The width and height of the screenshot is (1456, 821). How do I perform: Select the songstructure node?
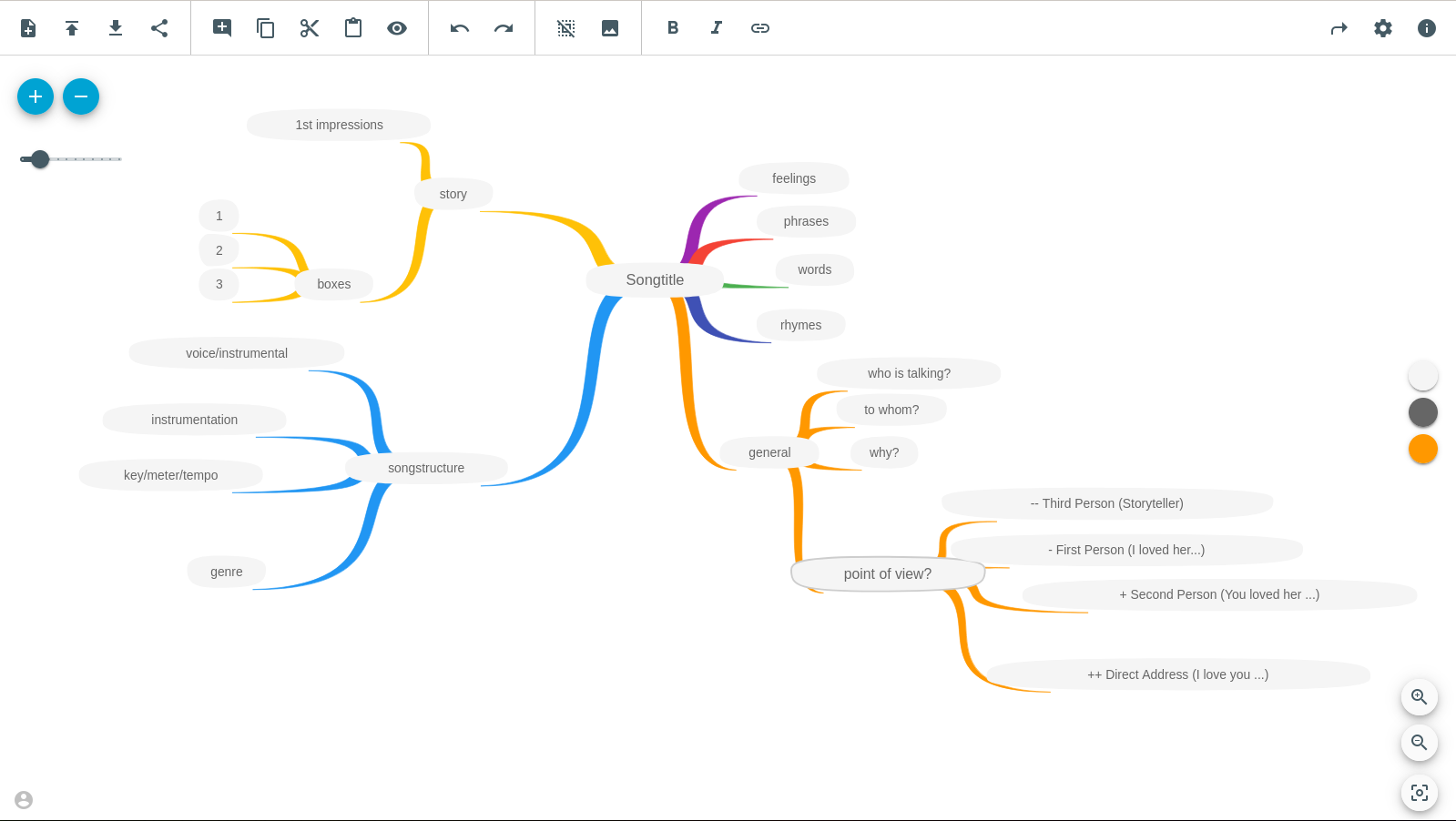426,468
